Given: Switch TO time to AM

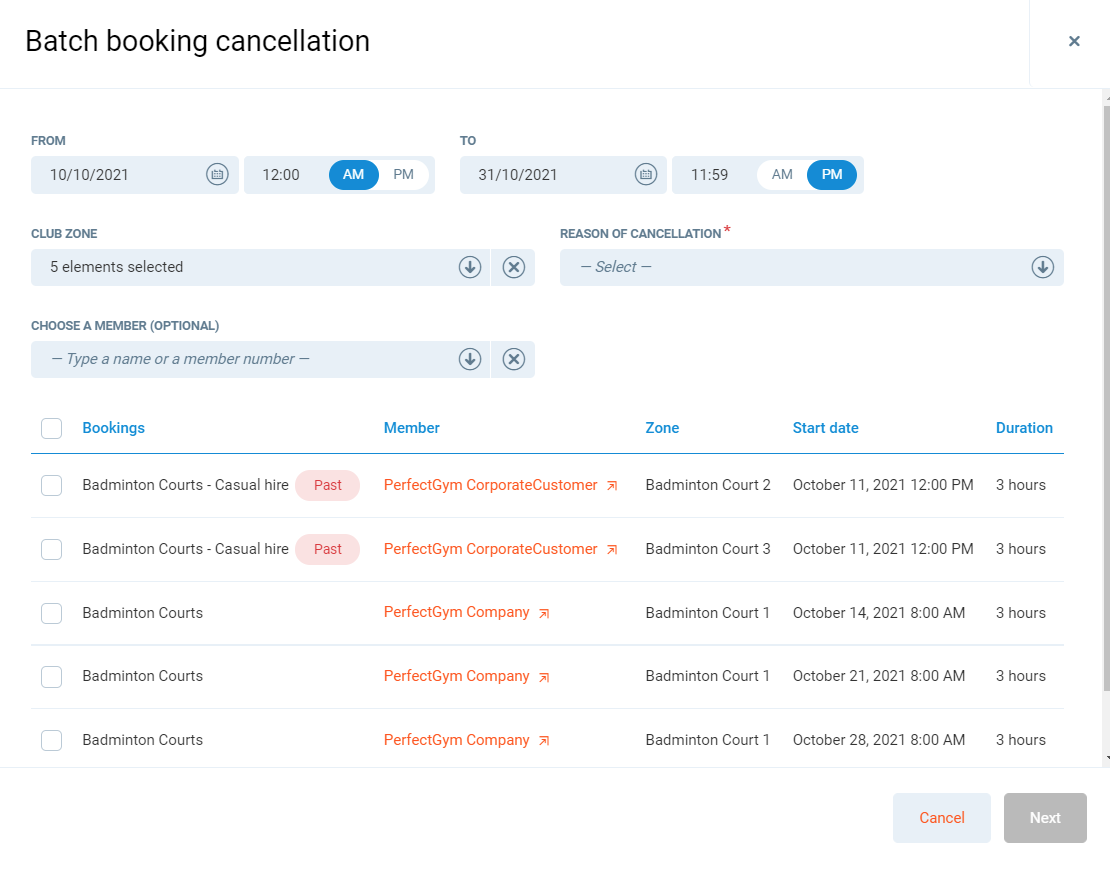Looking at the screenshot, I should [782, 175].
